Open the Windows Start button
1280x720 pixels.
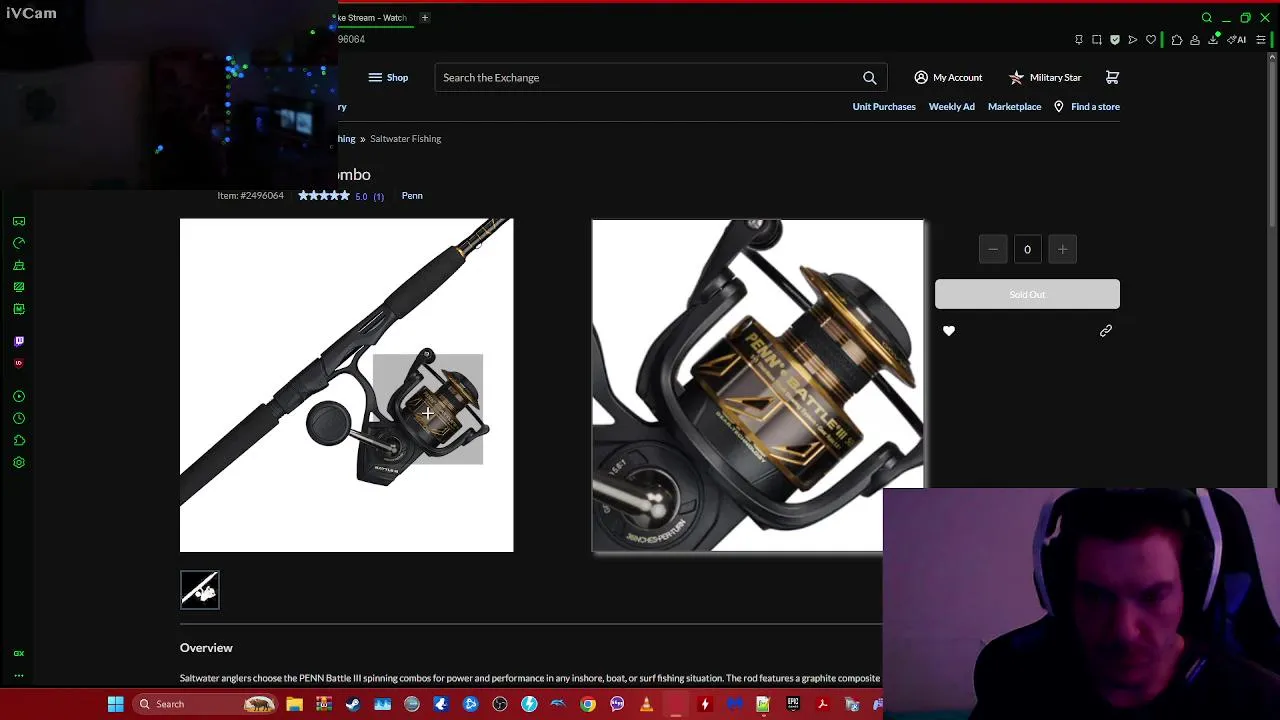(x=116, y=704)
